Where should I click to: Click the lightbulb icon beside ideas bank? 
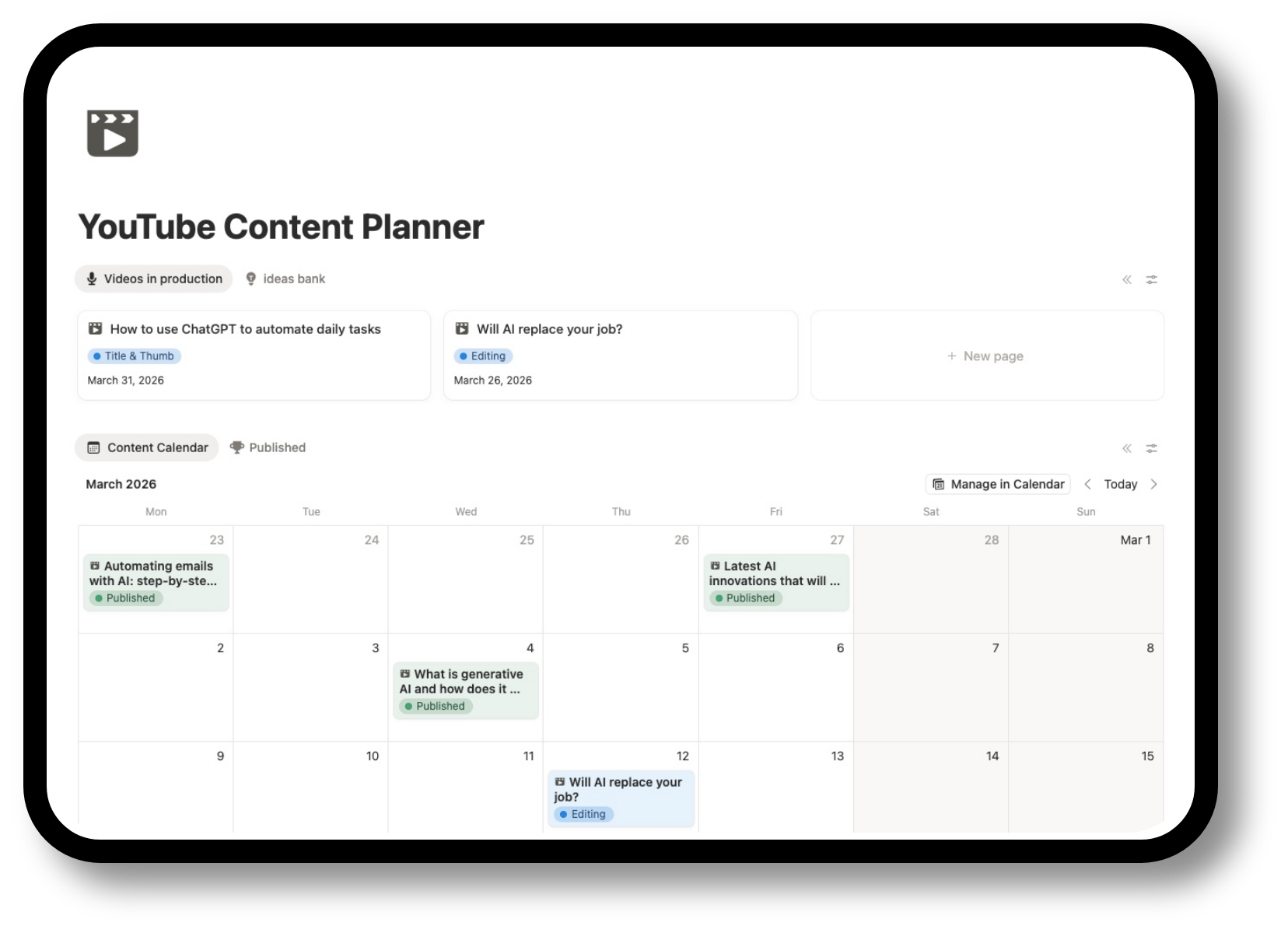[250, 279]
